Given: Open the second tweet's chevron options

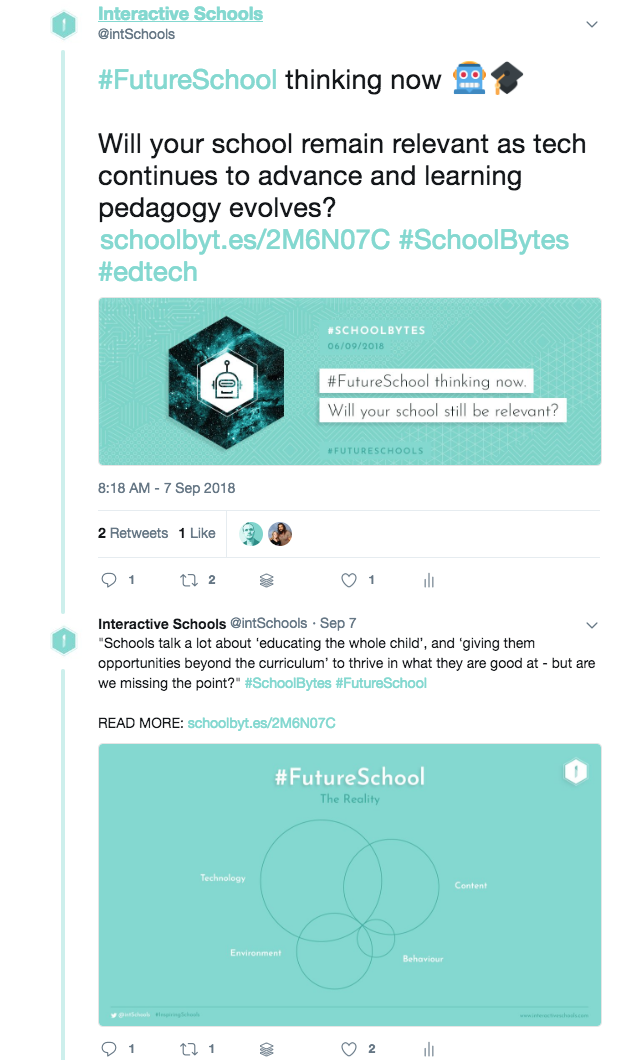Looking at the screenshot, I should point(591,625).
